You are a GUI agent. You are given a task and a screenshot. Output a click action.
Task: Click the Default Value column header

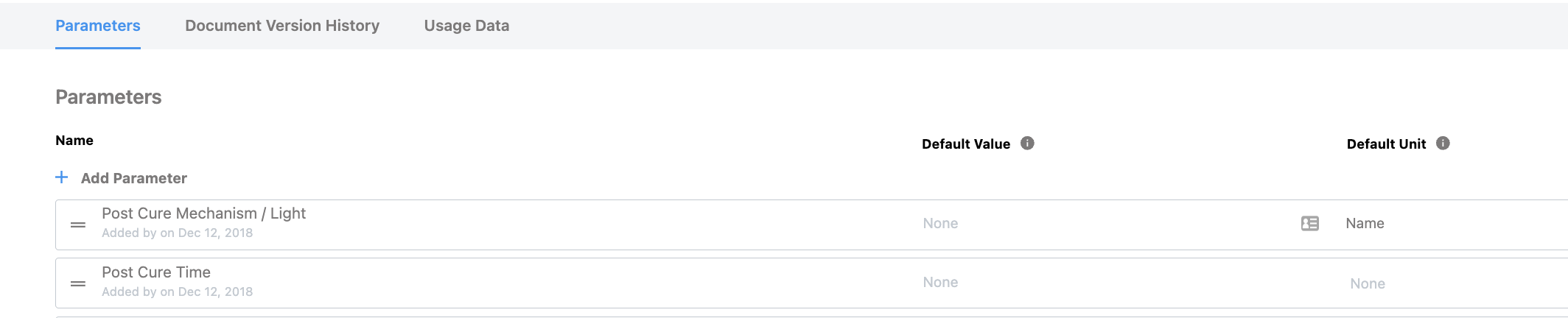click(x=965, y=144)
